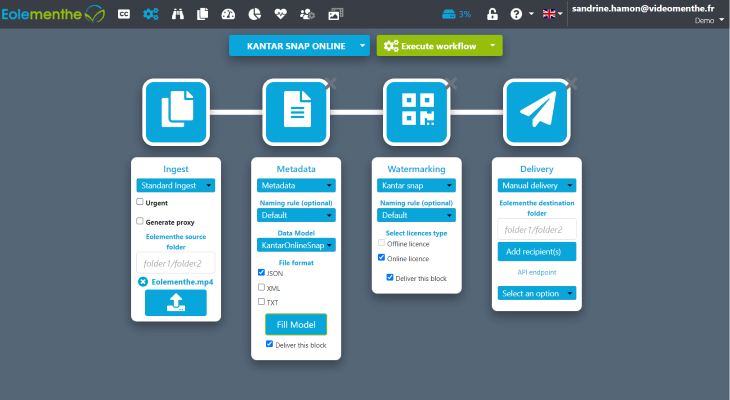This screenshot has width=730, height=400.
Task: Click the KANTAR SNAP ONLINE workflow button
Action: [x=296, y=46]
